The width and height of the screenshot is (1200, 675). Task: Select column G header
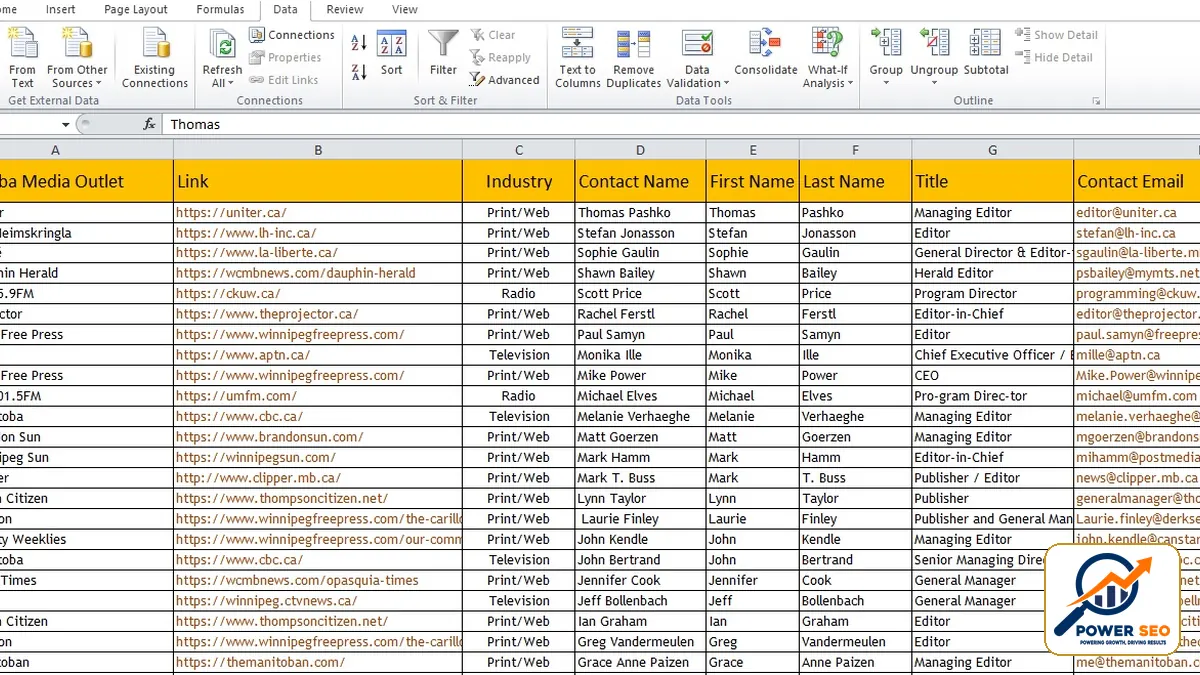993,150
